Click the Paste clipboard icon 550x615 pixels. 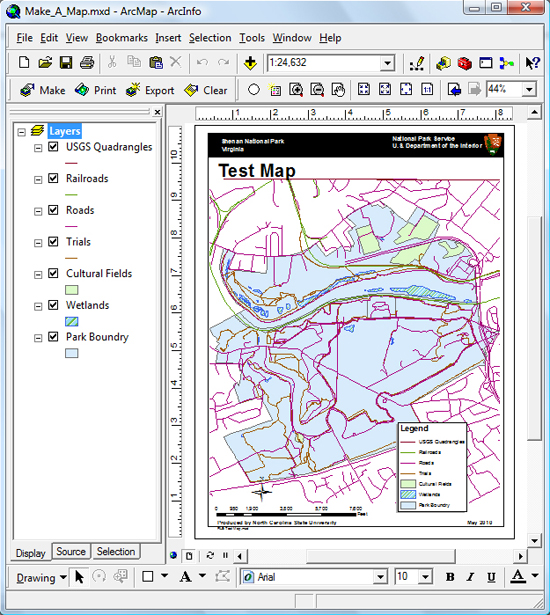(155, 62)
